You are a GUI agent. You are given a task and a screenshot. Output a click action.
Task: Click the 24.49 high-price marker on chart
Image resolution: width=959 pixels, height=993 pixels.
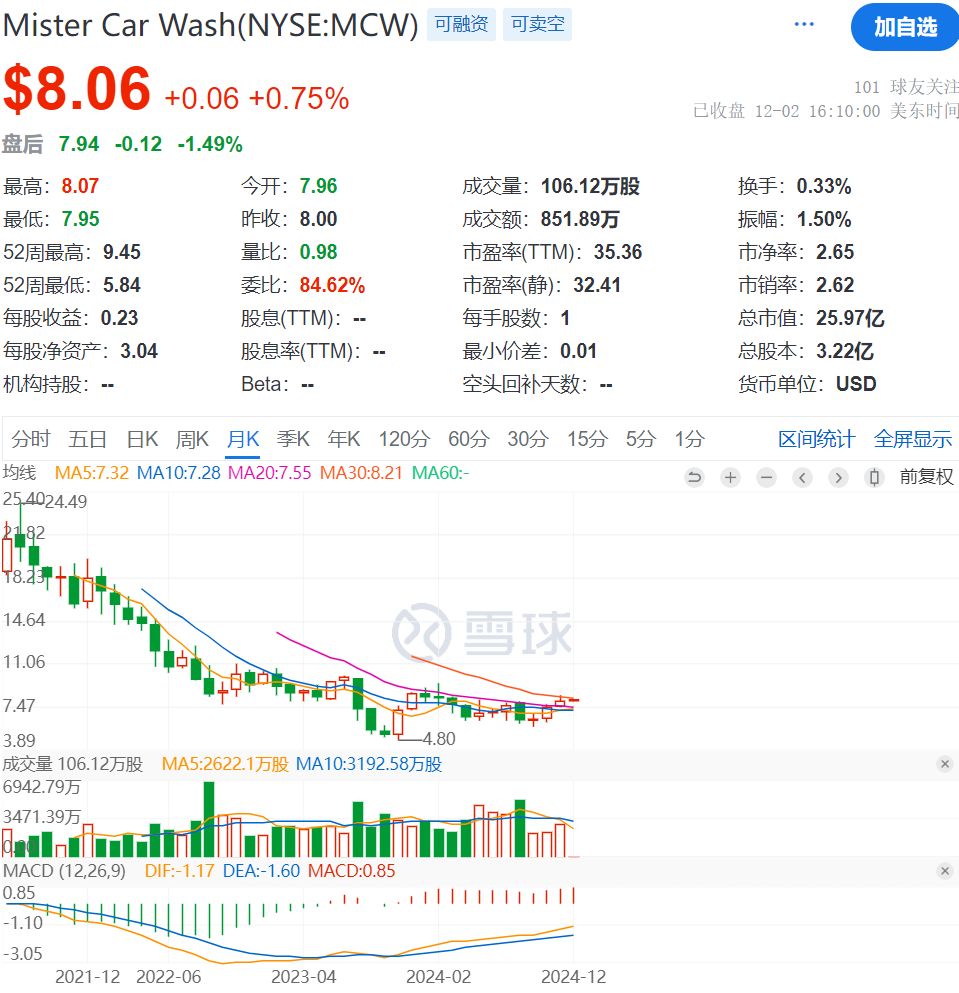(66, 502)
